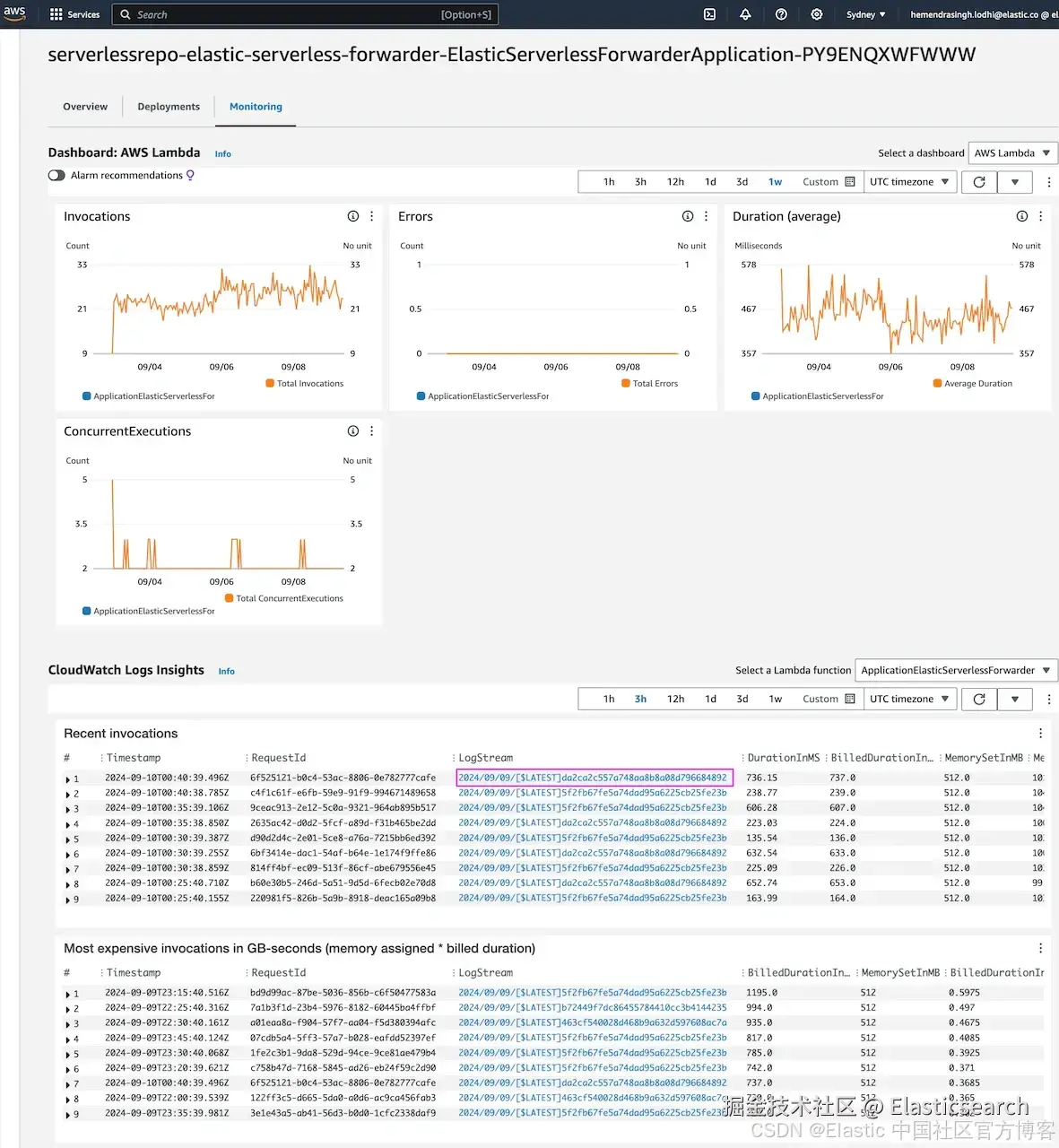
Task: Refresh the CloudWatch Logs Insights section
Action: (x=979, y=700)
